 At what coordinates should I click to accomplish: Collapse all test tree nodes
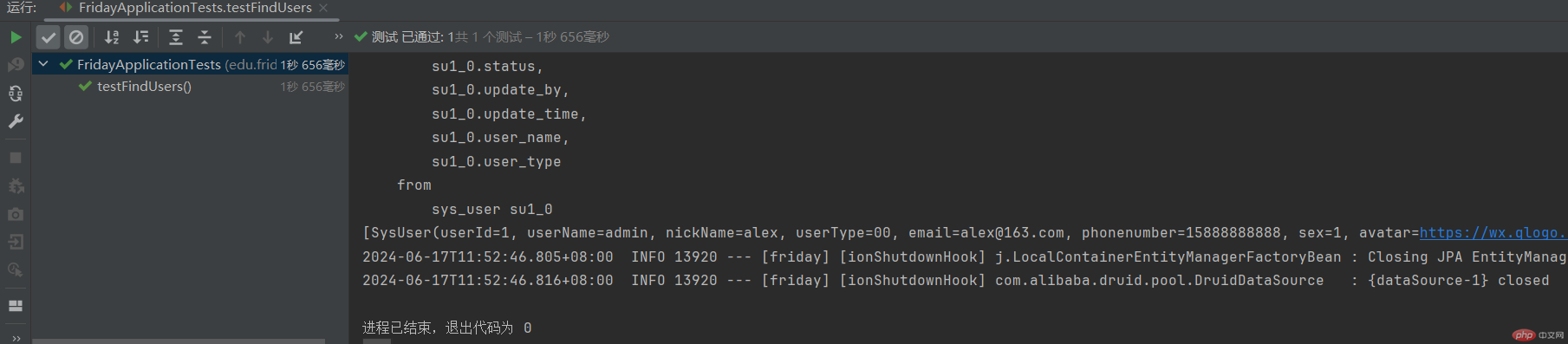pyautogui.click(x=205, y=37)
